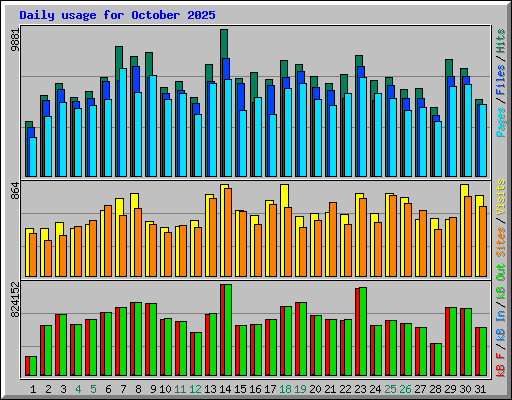Click weekend day 25 on the axis
The height and width of the screenshot is (400, 512).
point(390,389)
